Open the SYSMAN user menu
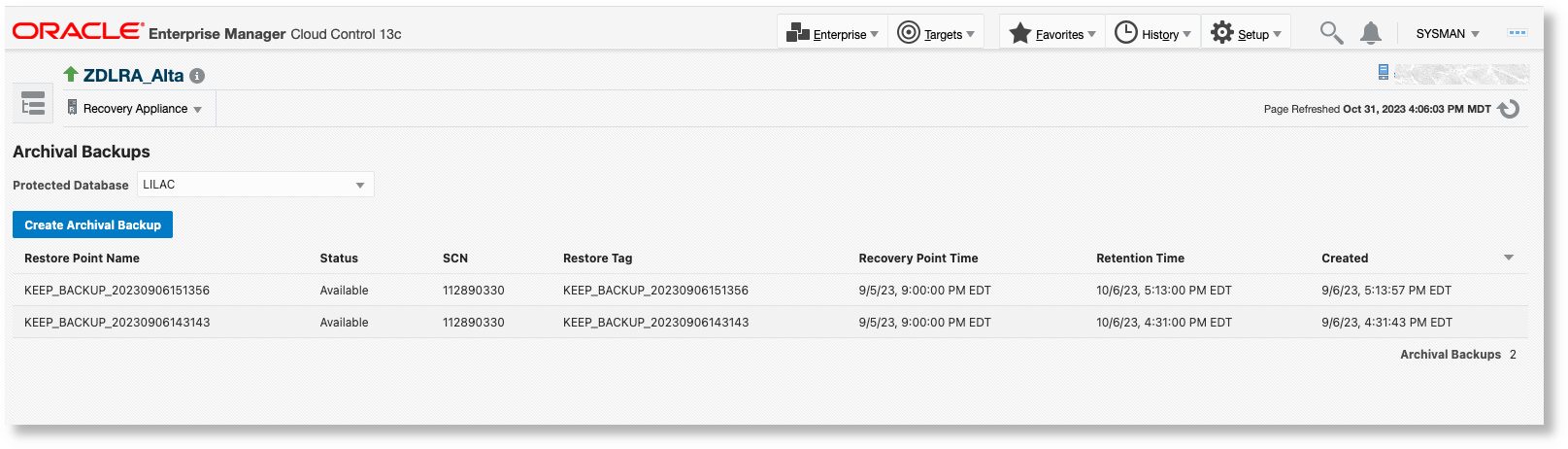Viewport: 1568px width, 449px height. 1447,34
